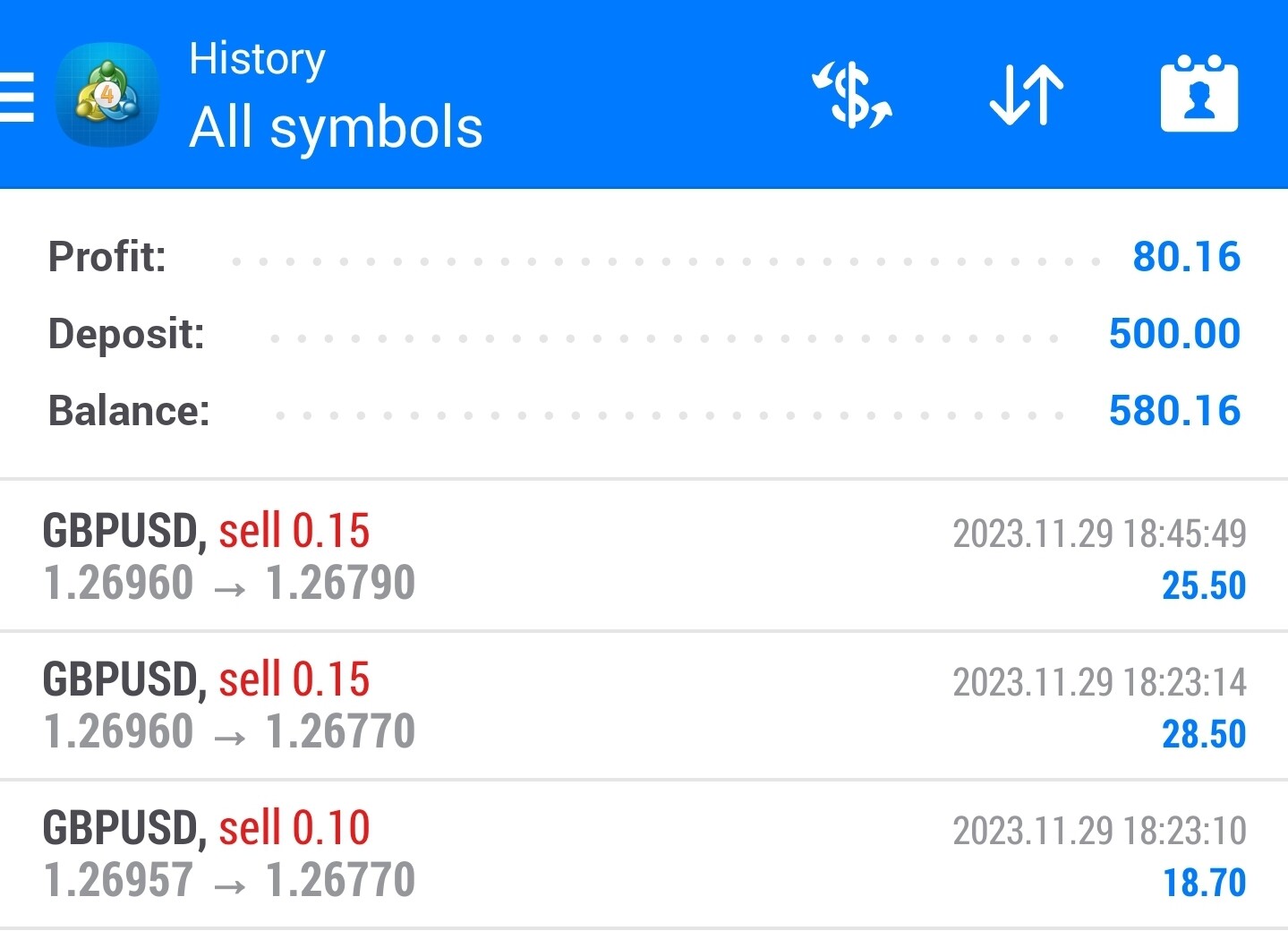Tap the 18.70 profit amount

click(1203, 883)
